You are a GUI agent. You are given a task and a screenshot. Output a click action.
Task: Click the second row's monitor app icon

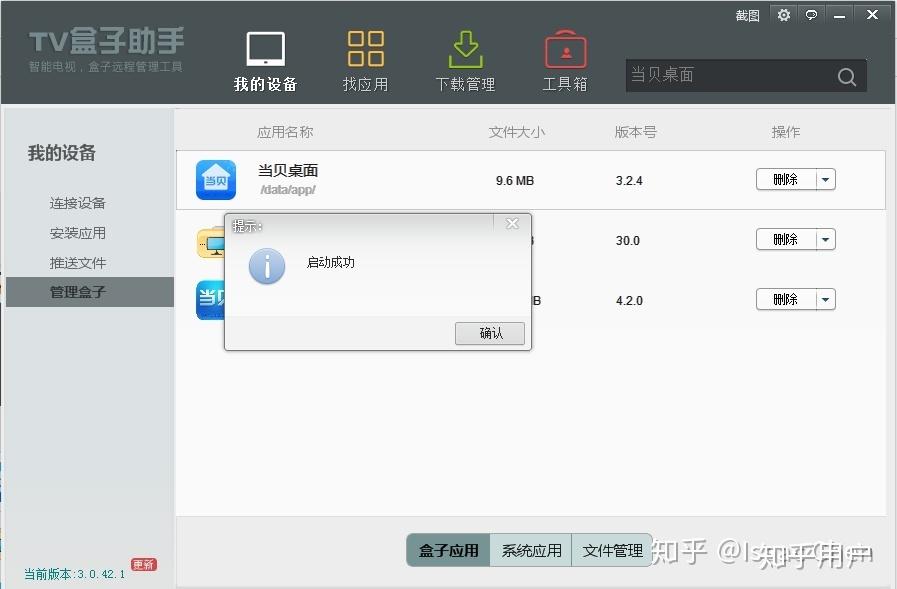211,243
